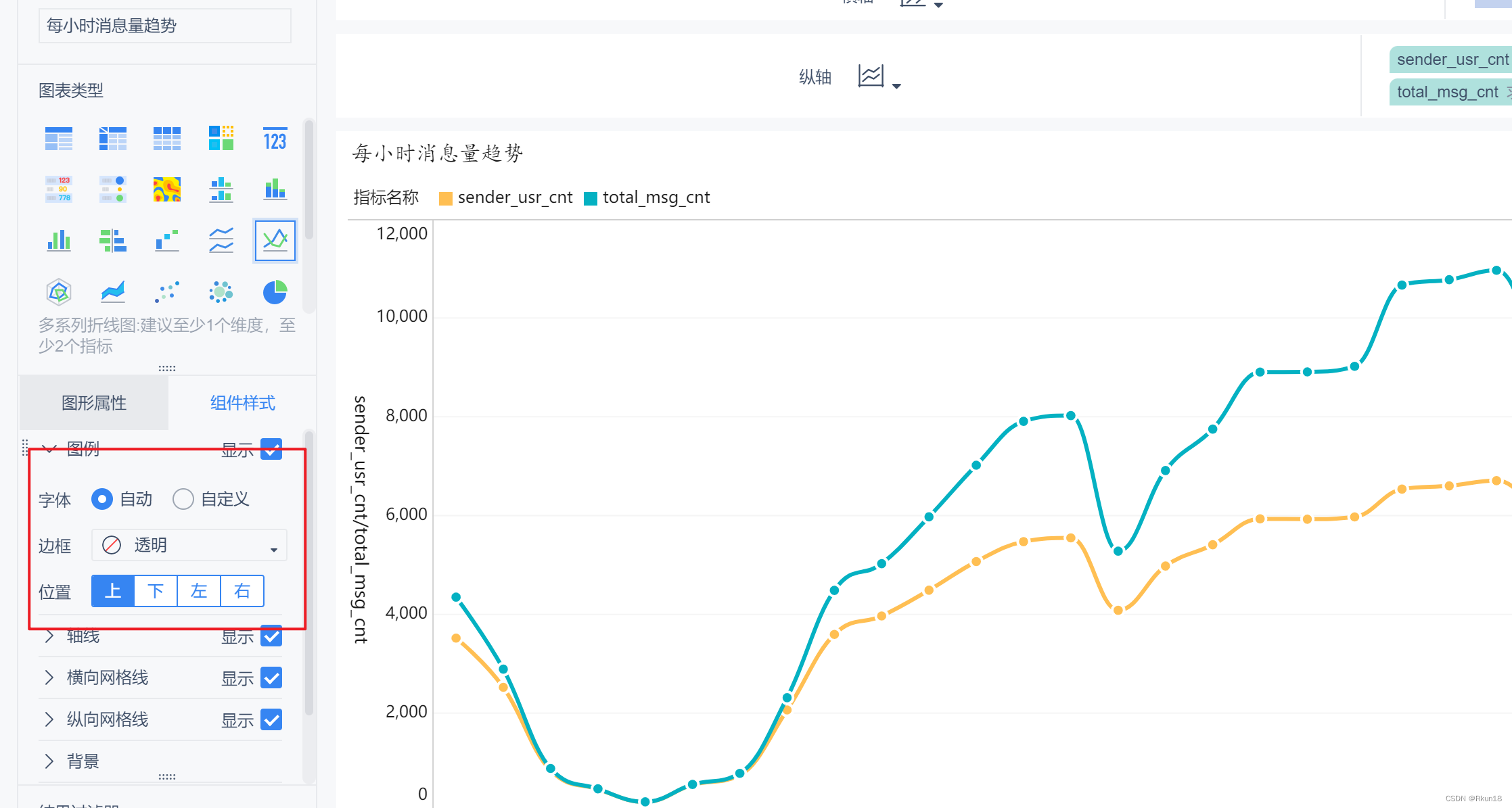Select the heat map chart type

167,189
